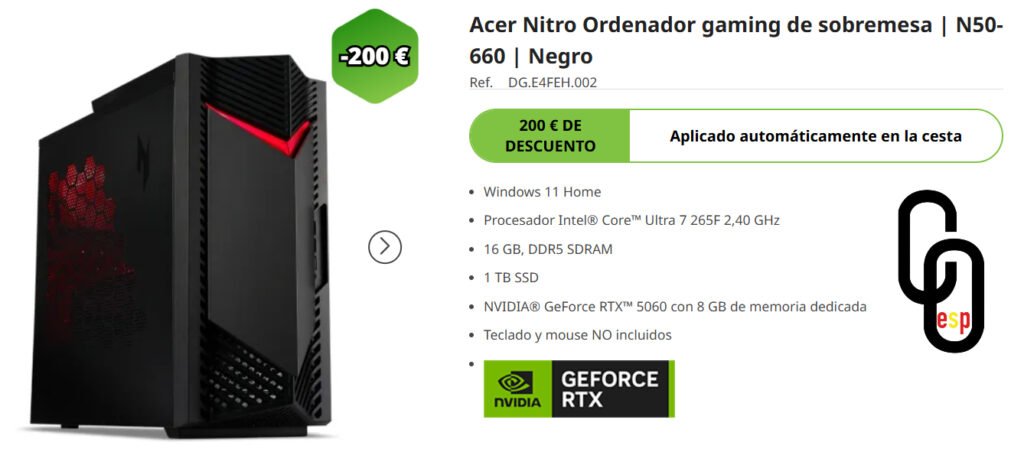Click the red-yellow 'esp' label in chain logo
The height and width of the screenshot is (449, 1024).
pos(953,320)
